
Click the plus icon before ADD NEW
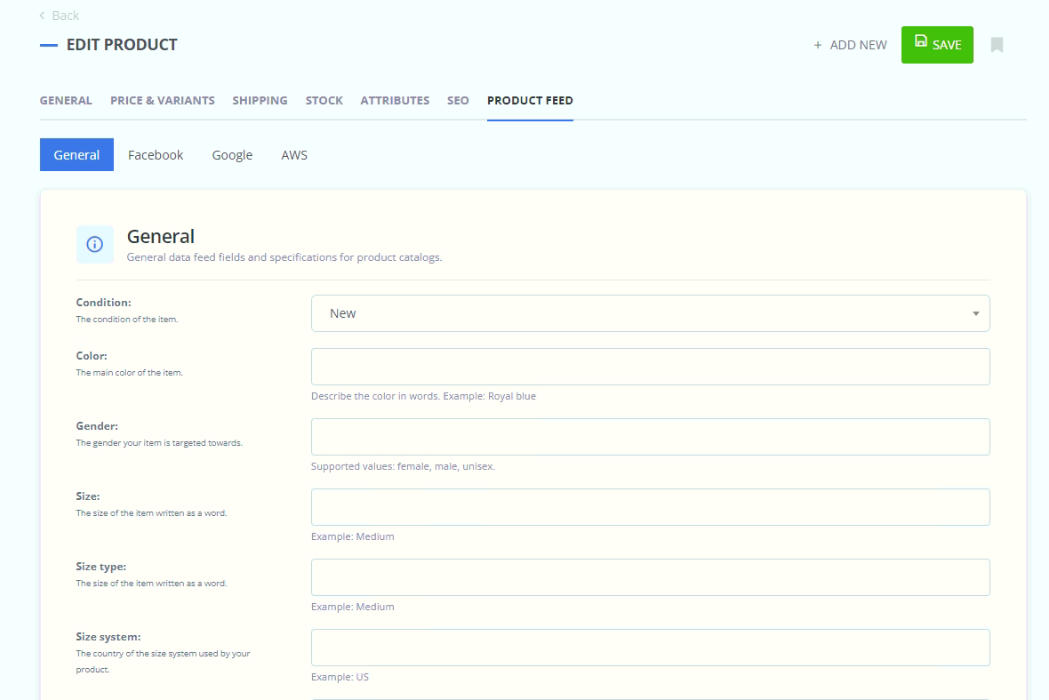tap(817, 45)
